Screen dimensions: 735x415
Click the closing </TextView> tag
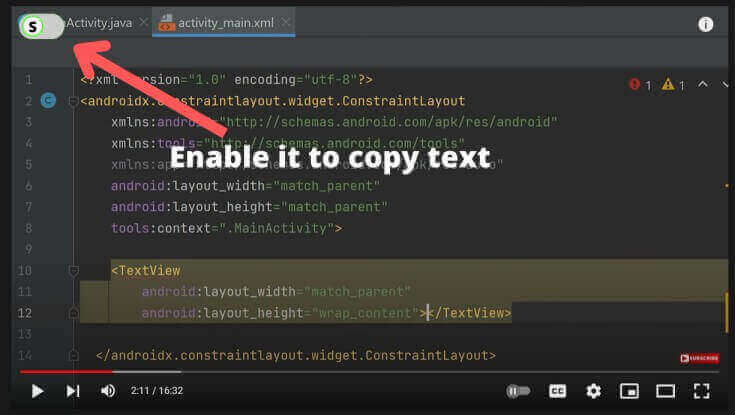pos(470,313)
